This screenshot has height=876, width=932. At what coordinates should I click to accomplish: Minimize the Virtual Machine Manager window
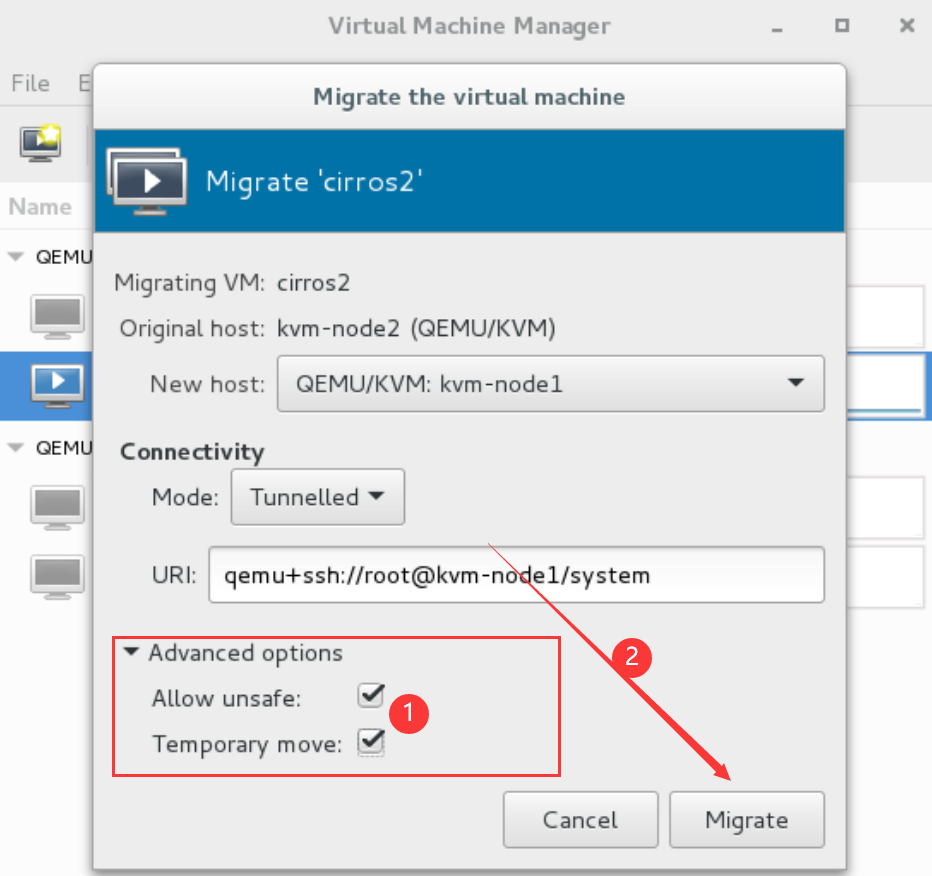777,30
